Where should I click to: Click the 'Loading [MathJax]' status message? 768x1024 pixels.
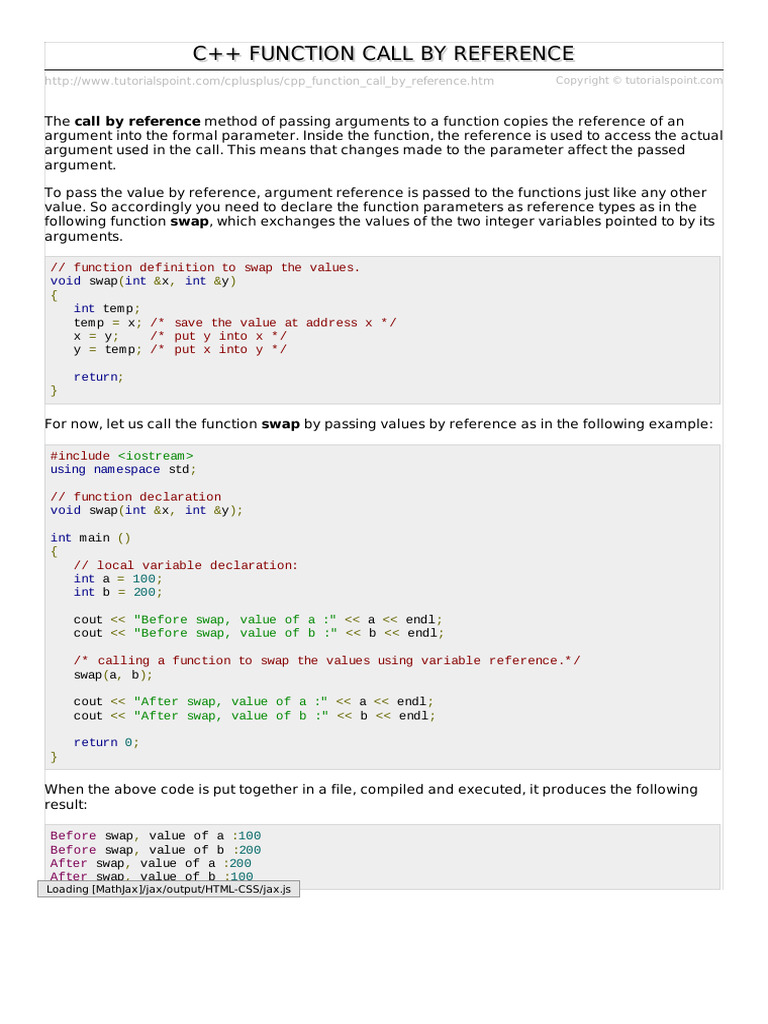pos(168,889)
